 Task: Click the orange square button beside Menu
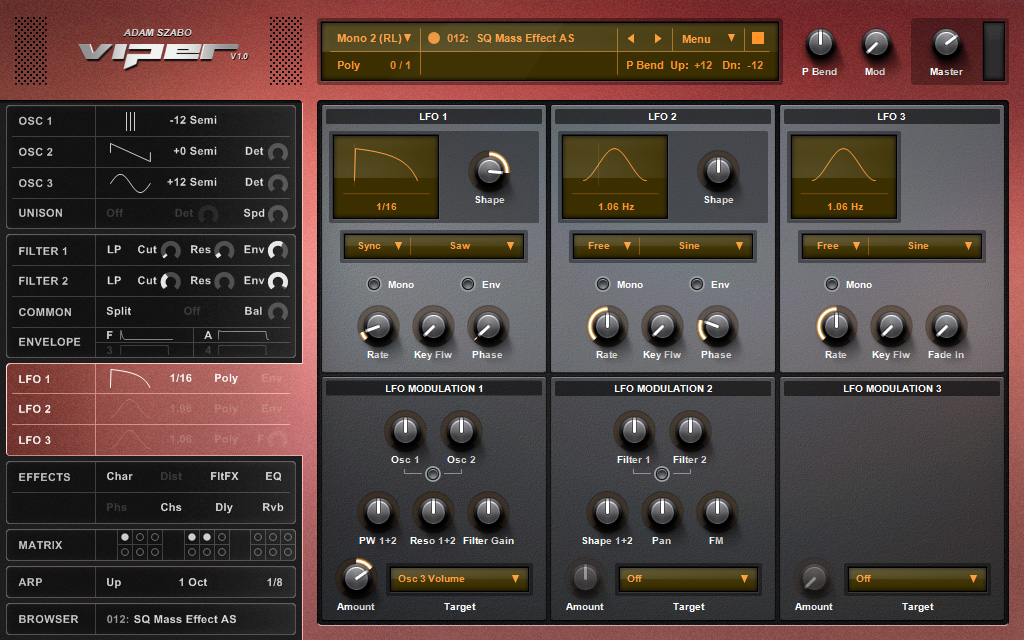coord(757,38)
